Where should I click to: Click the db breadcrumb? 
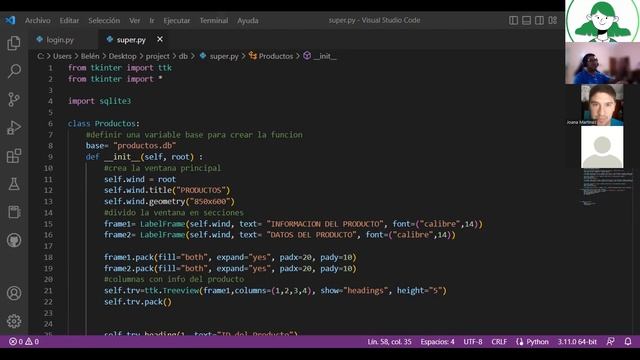[x=183, y=56]
